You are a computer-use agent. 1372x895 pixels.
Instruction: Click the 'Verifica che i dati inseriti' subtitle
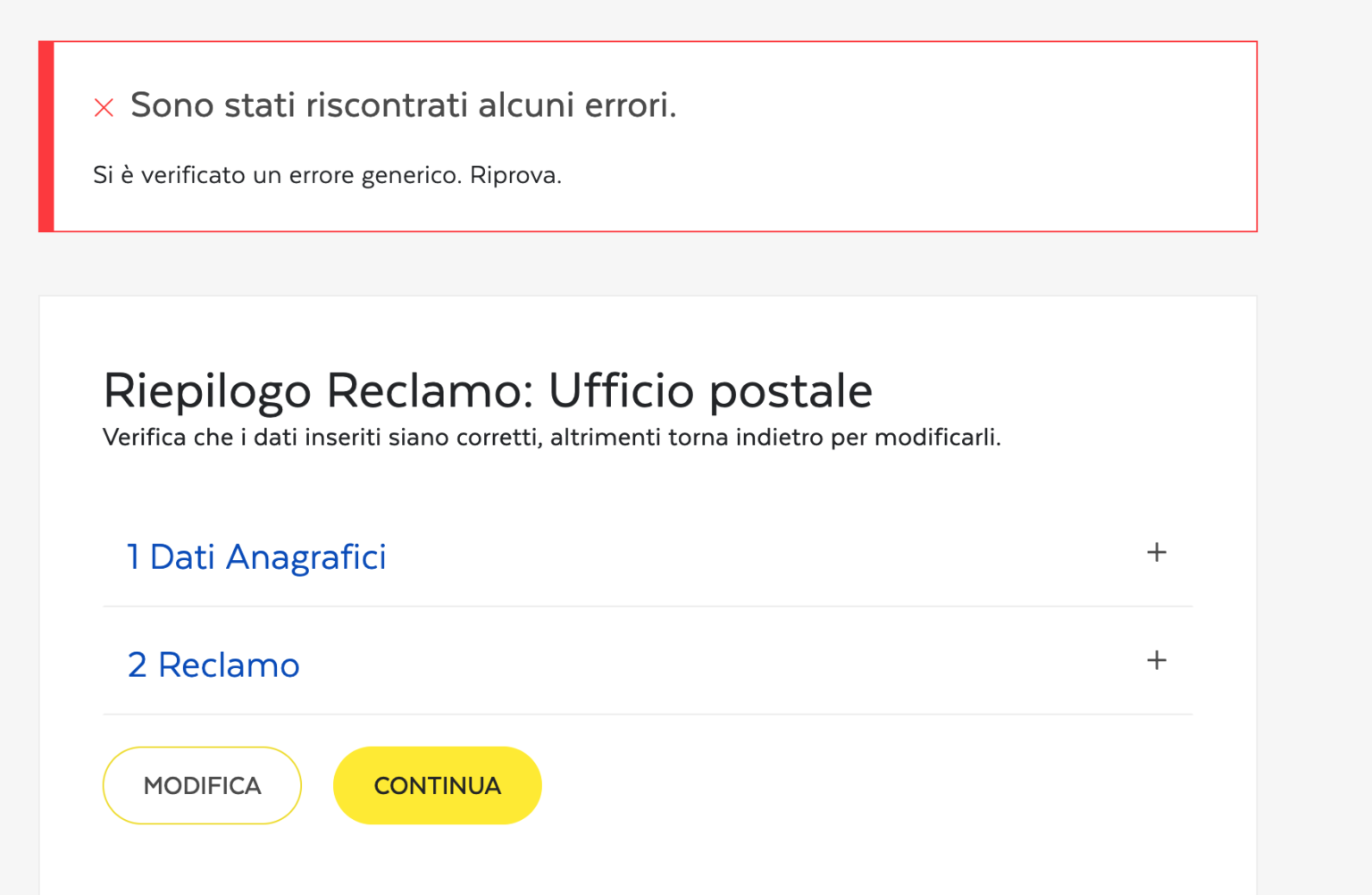point(551,438)
